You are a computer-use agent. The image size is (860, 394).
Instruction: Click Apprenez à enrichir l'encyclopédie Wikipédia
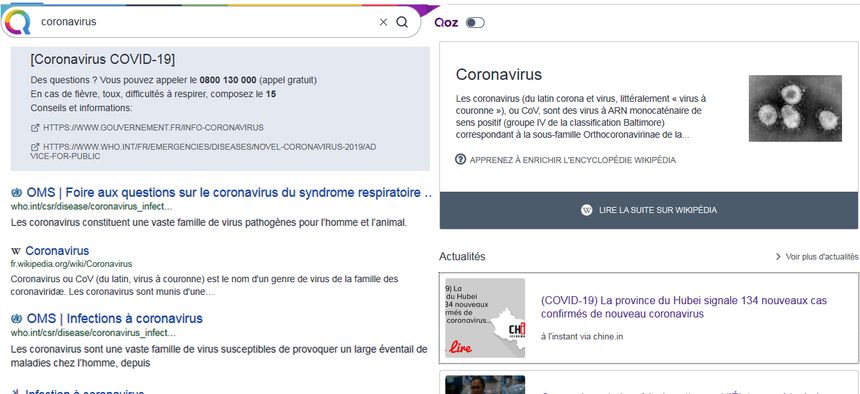[x=573, y=160]
